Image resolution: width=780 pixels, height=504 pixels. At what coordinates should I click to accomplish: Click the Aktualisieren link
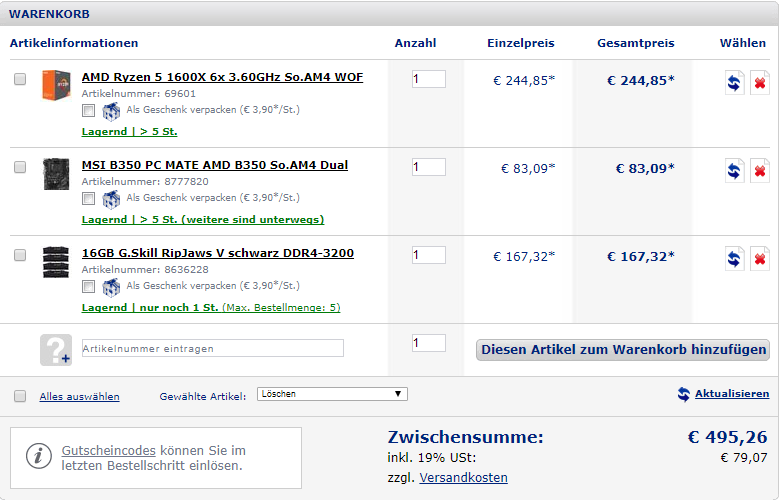[732, 394]
